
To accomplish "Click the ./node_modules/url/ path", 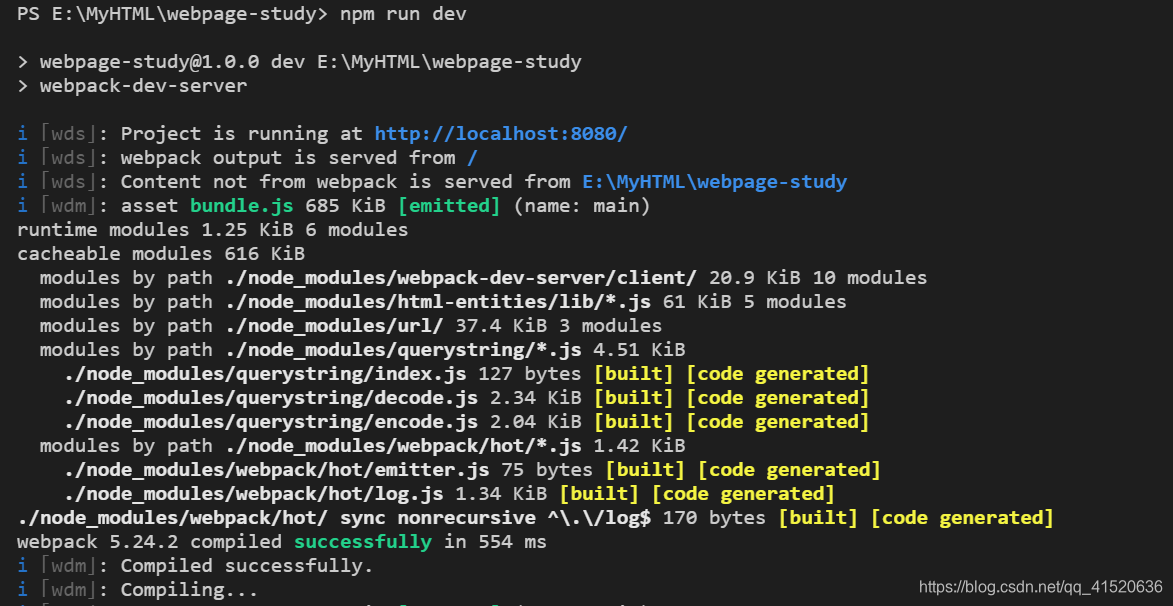I will pyautogui.click(x=334, y=325).
